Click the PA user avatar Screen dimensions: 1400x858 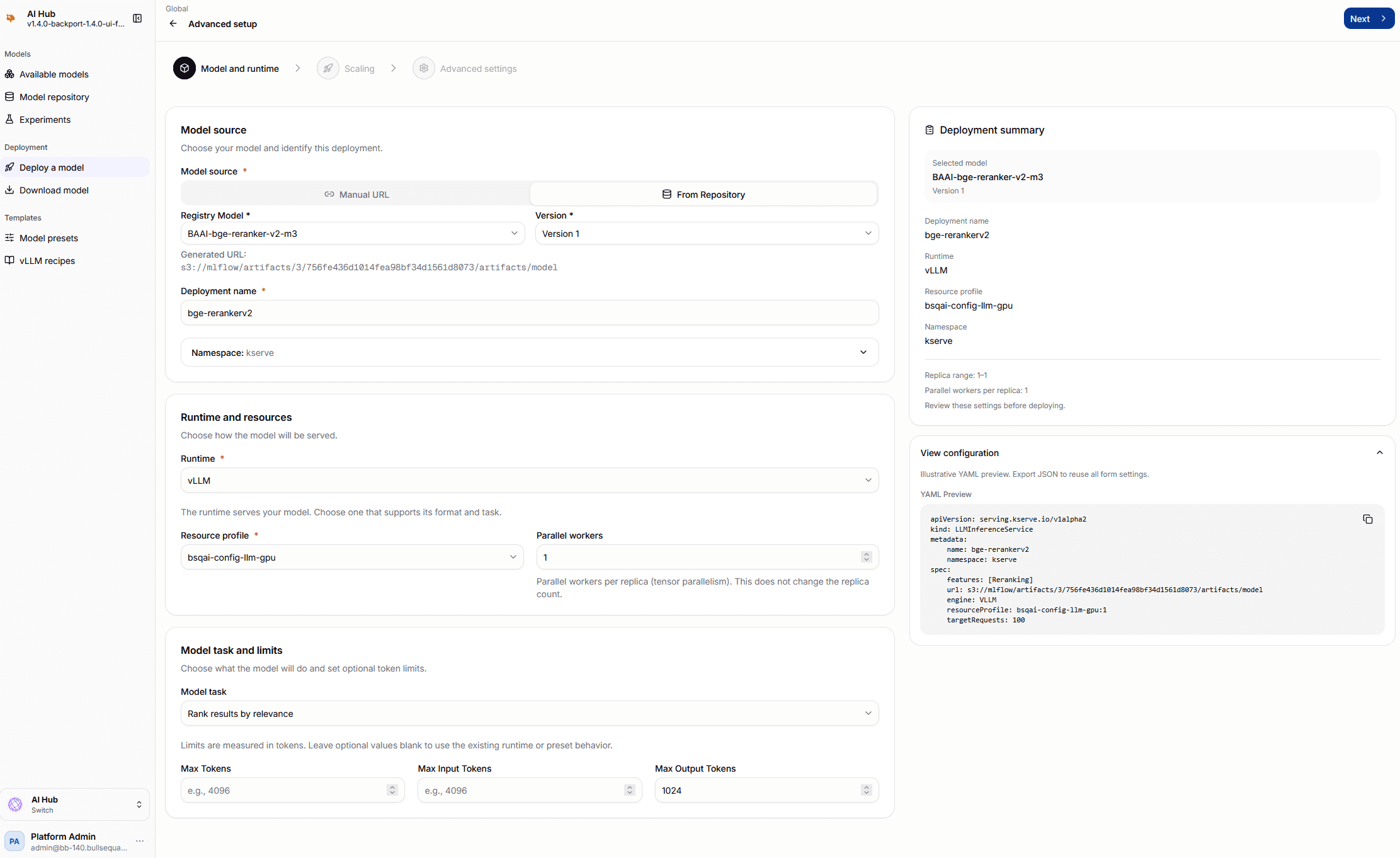coord(14,841)
